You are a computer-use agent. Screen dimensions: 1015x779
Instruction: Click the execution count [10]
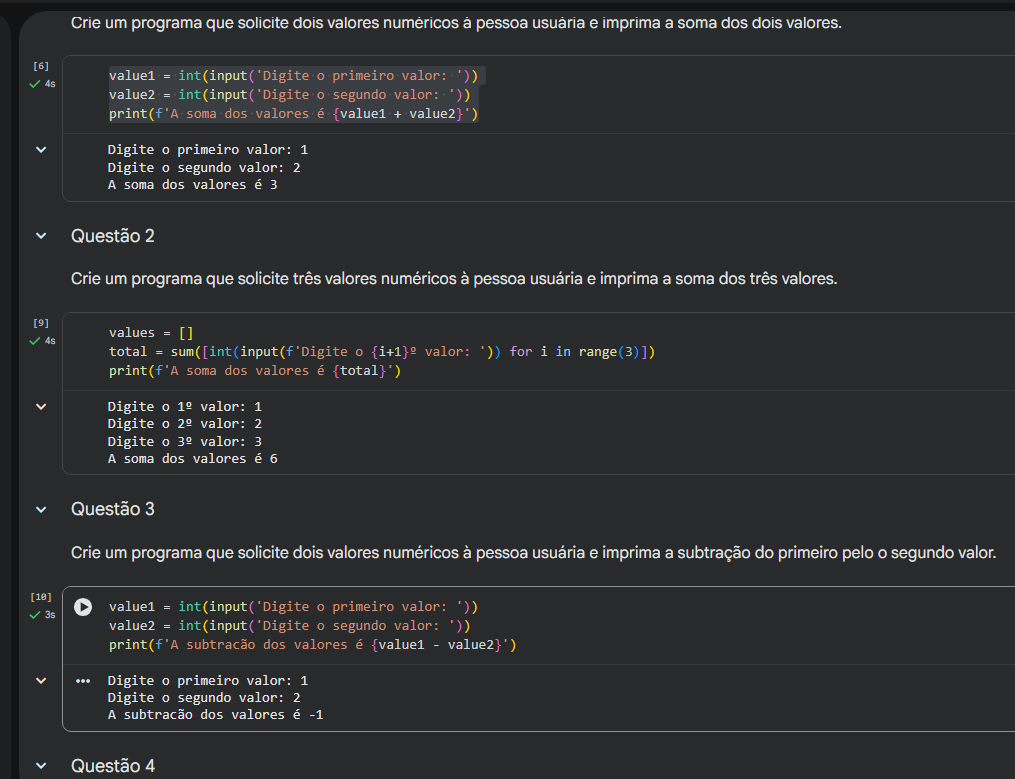click(x=41, y=596)
